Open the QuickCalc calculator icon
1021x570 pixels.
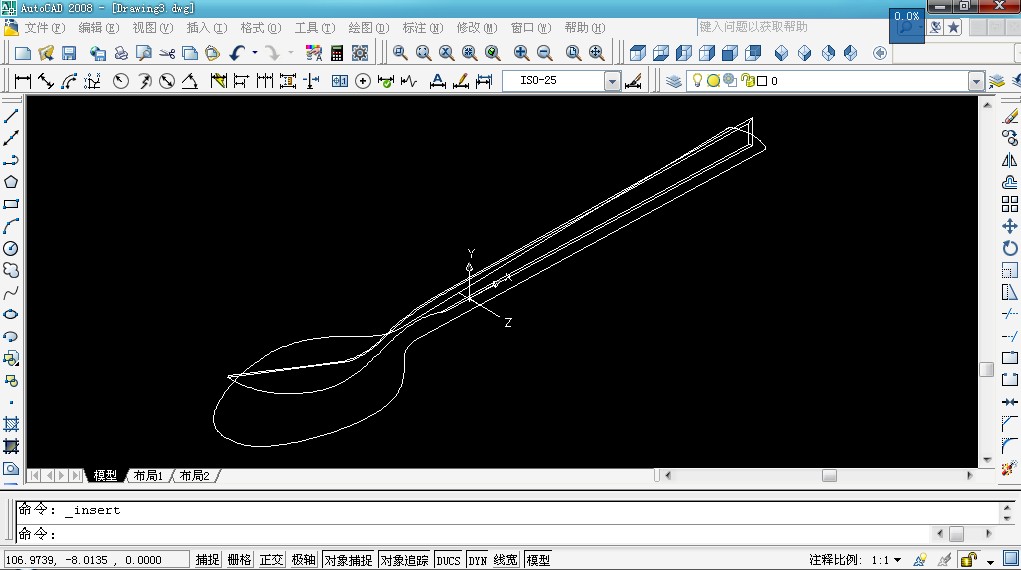(337, 53)
